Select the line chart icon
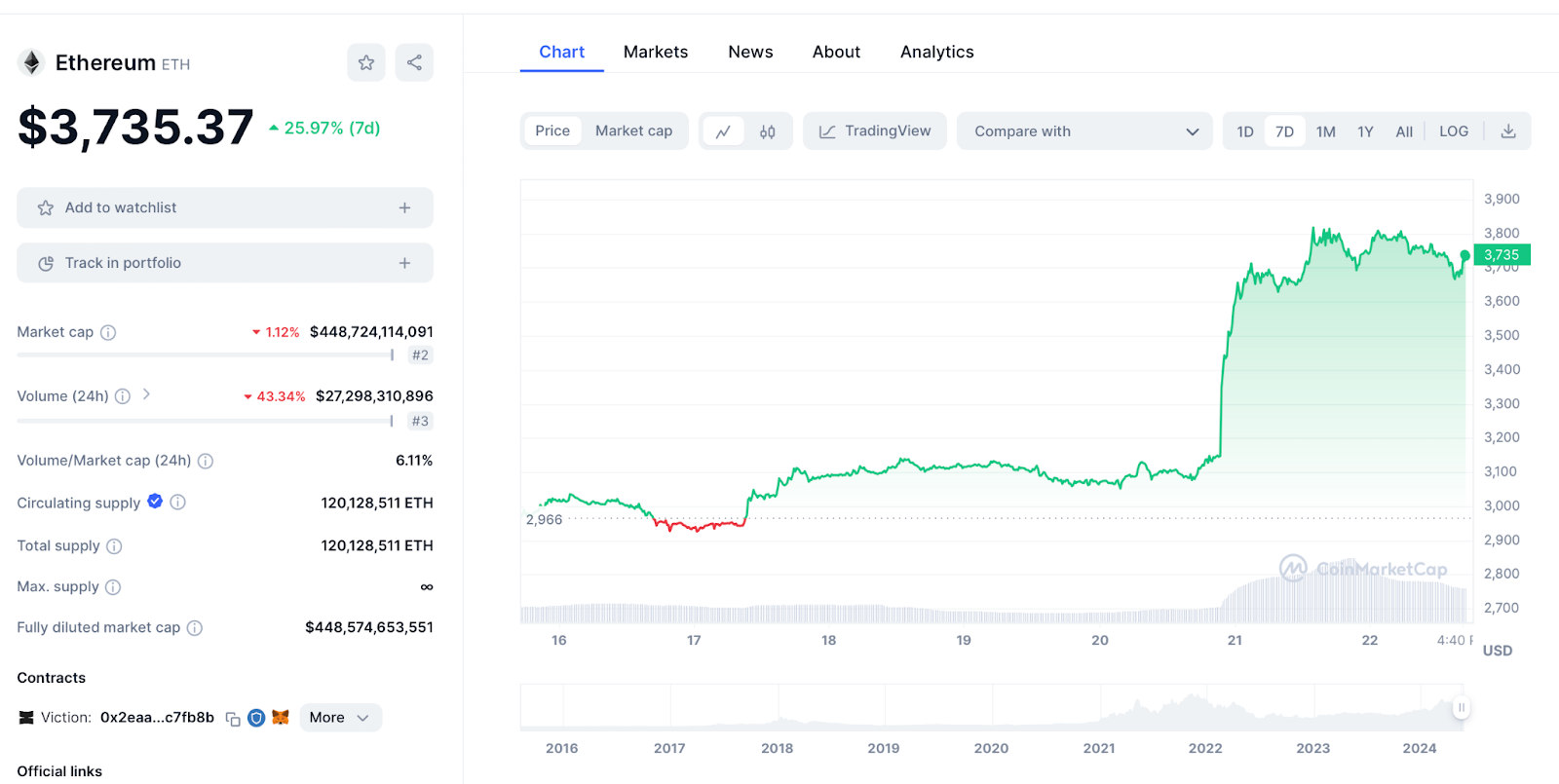 tap(723, 131)
